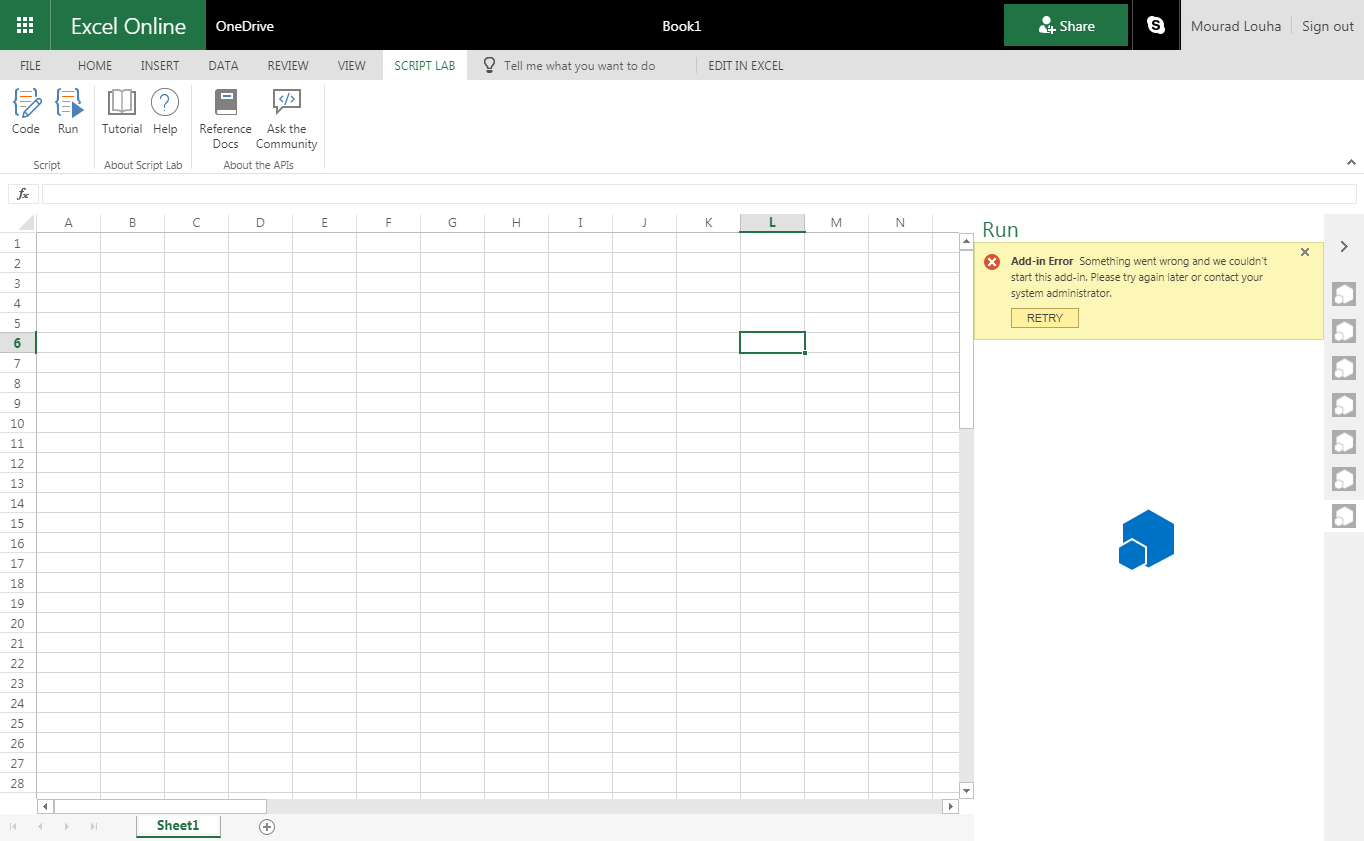Open the Code editor in Script Lab
The image size is (1364, 841).
pyautogui.click(x=25, y=110)
